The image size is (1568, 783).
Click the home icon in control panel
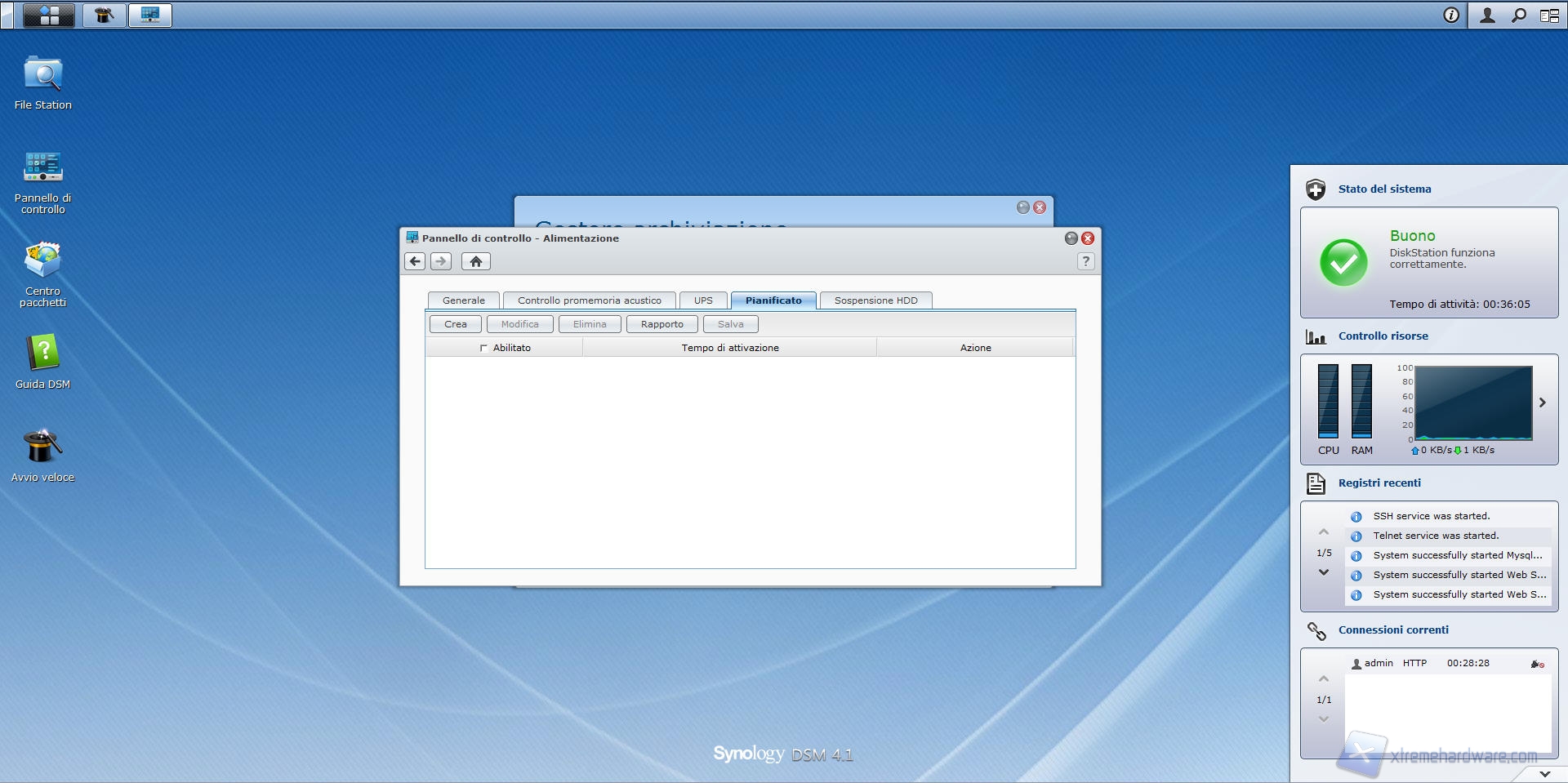tap(476, 261)
